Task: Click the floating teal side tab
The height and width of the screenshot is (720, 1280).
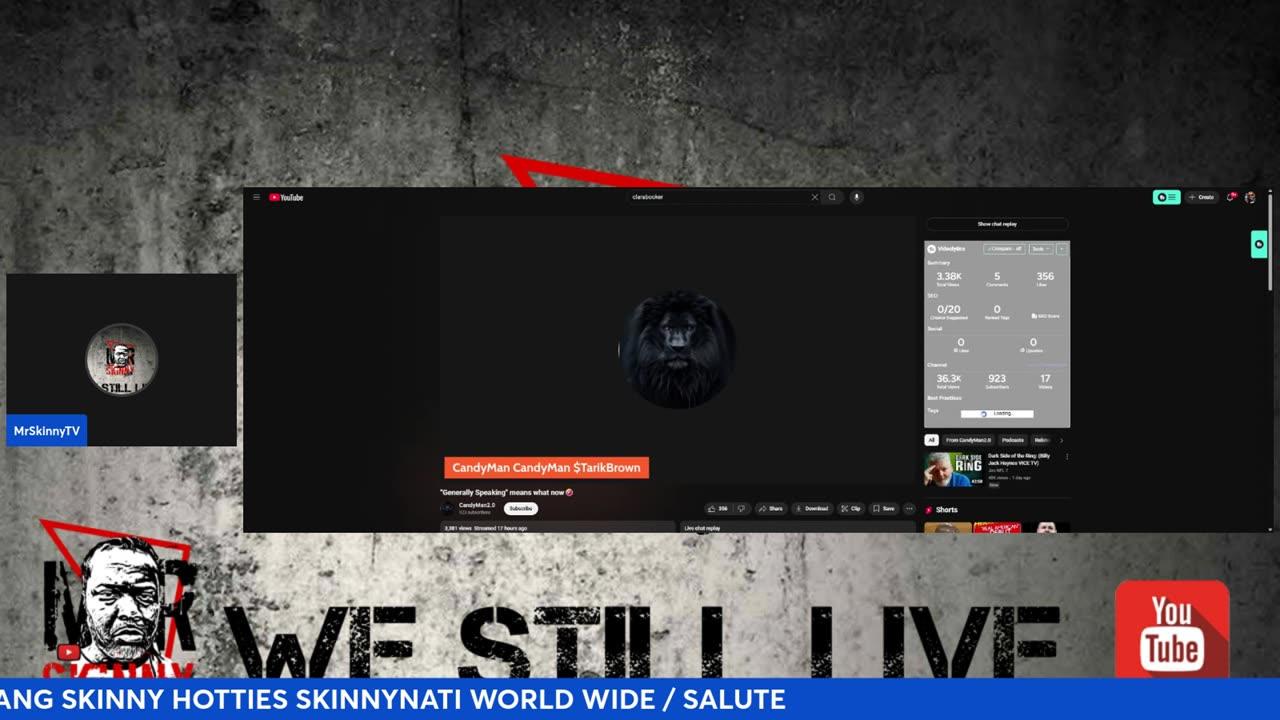Action: point(1259,244)
